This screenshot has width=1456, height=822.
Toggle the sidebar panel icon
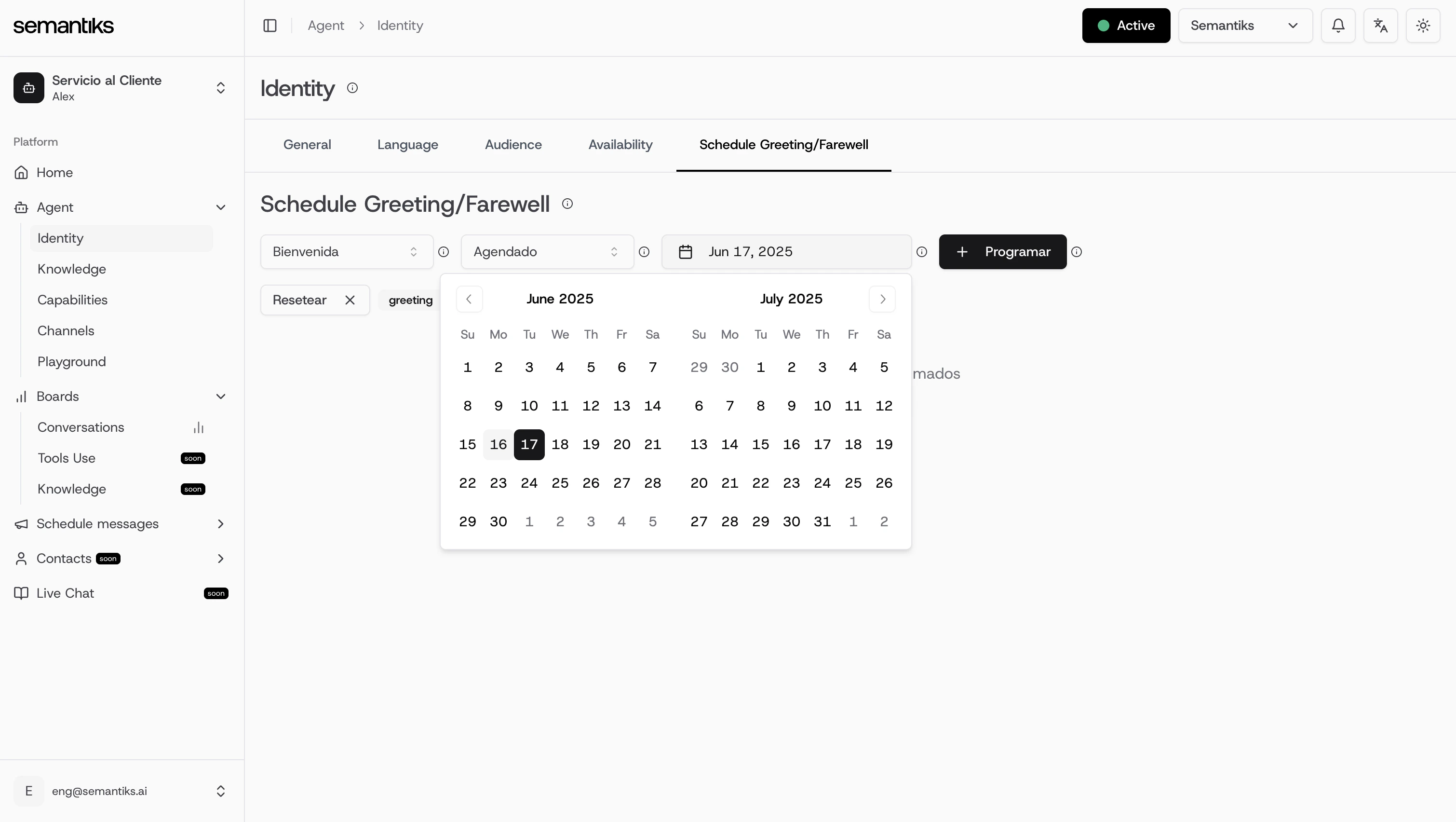tap(270, 26)
